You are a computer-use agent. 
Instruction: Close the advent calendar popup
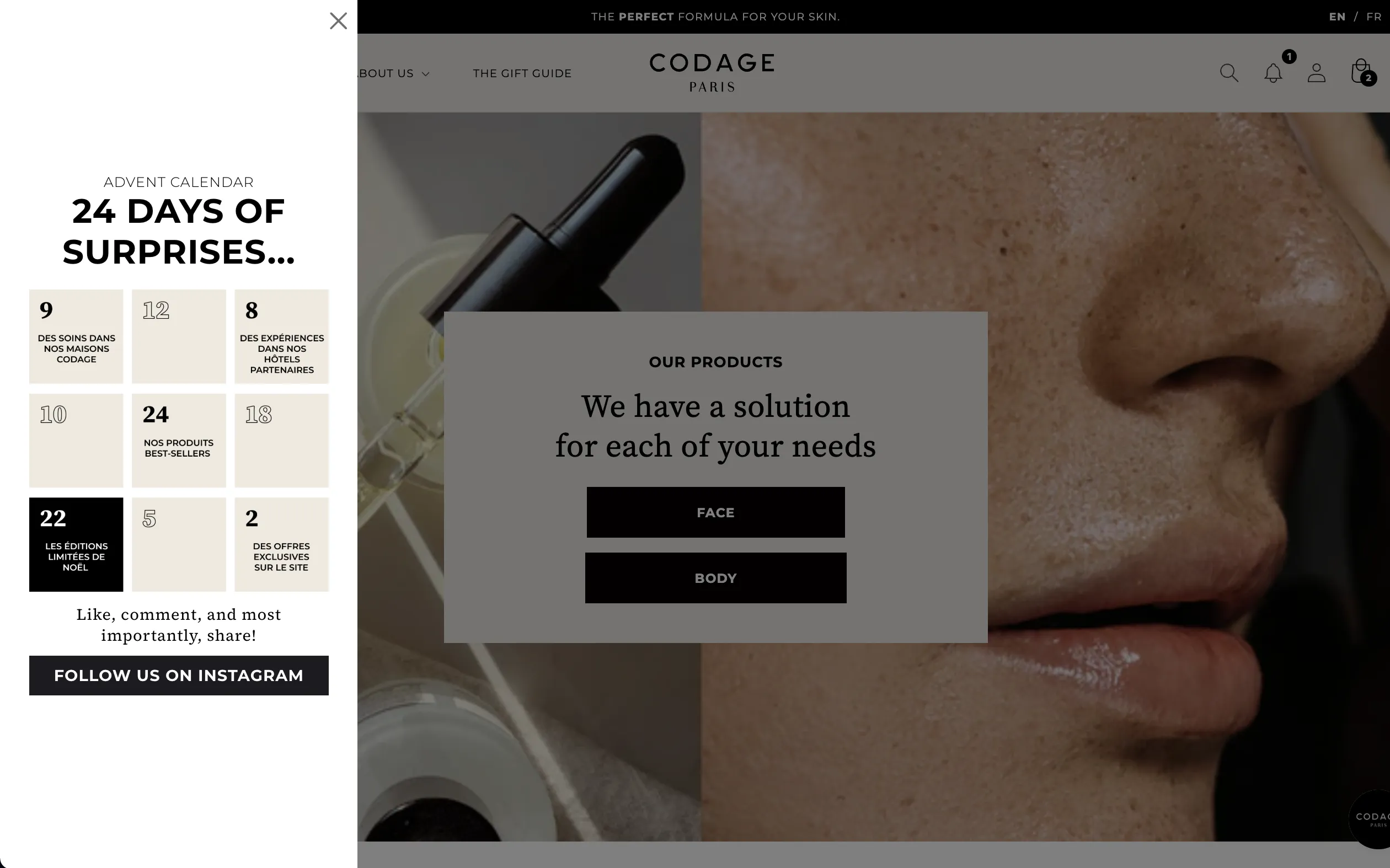tap(338, 20)
